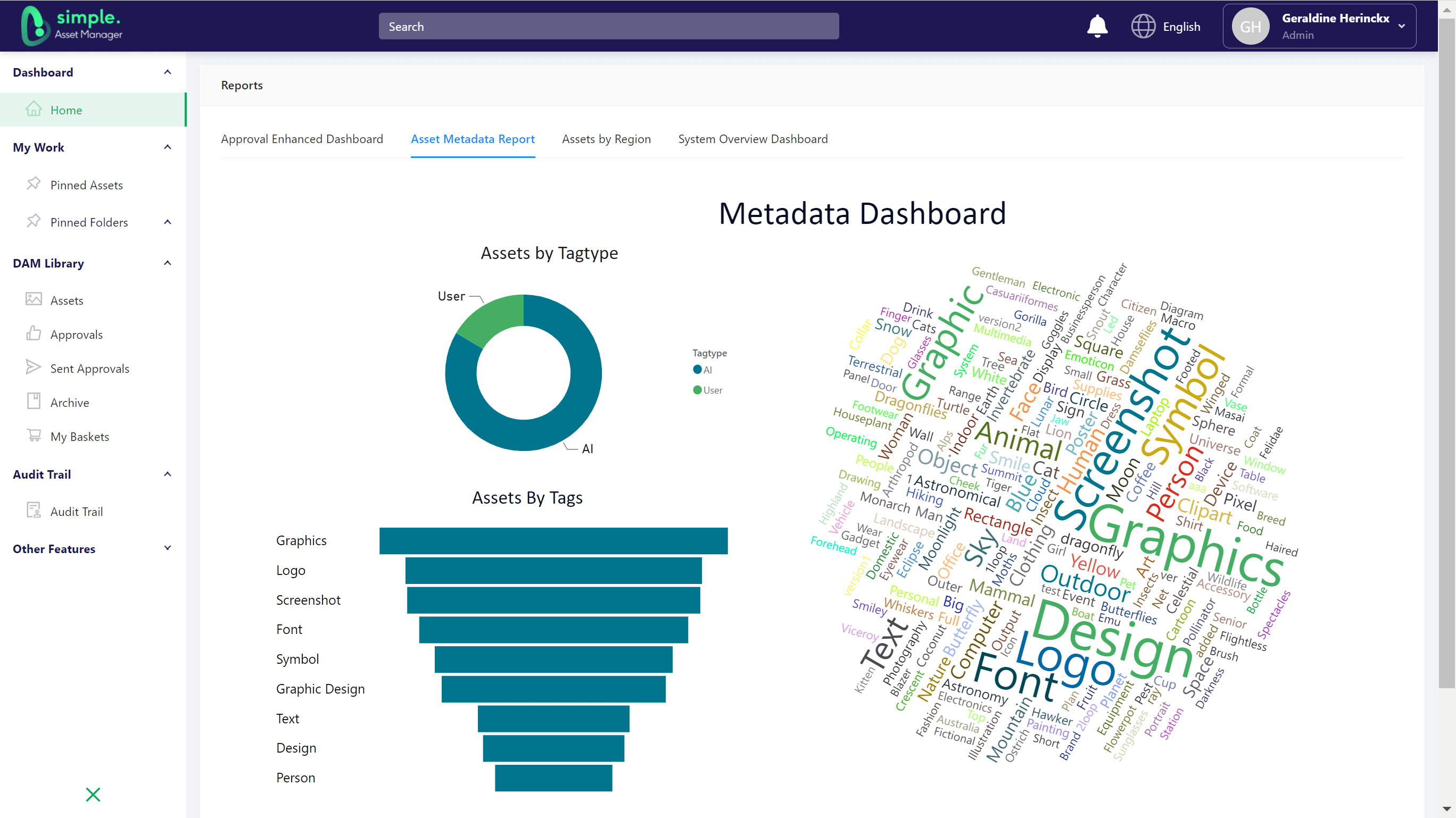
Task: Collapse the DAM Library section
Action: (167, 263)
